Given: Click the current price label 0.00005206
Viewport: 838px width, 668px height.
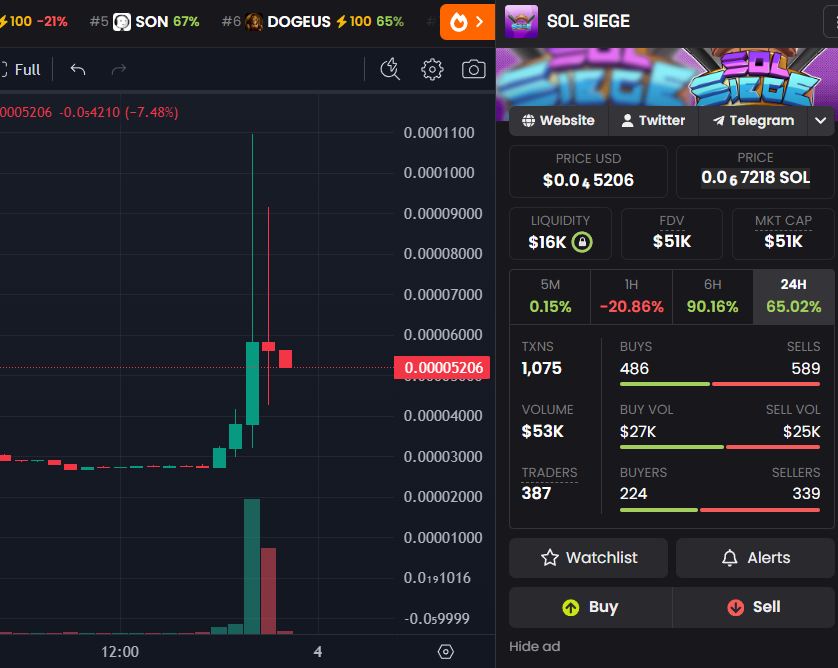Looking at the screenshot, I should 442,368.
